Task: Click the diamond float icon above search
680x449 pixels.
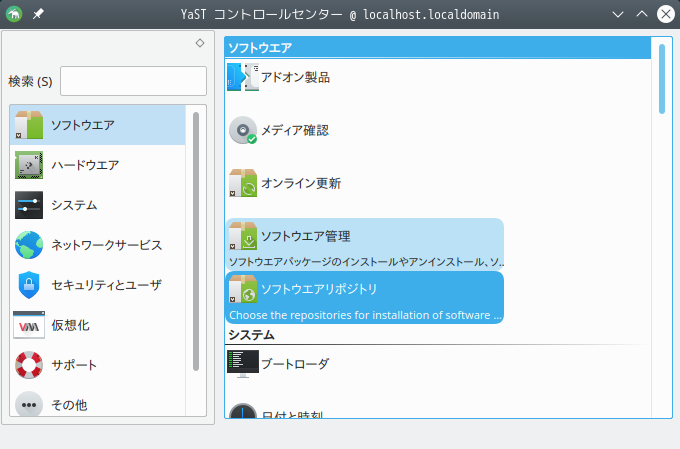Action: point(200,43)
